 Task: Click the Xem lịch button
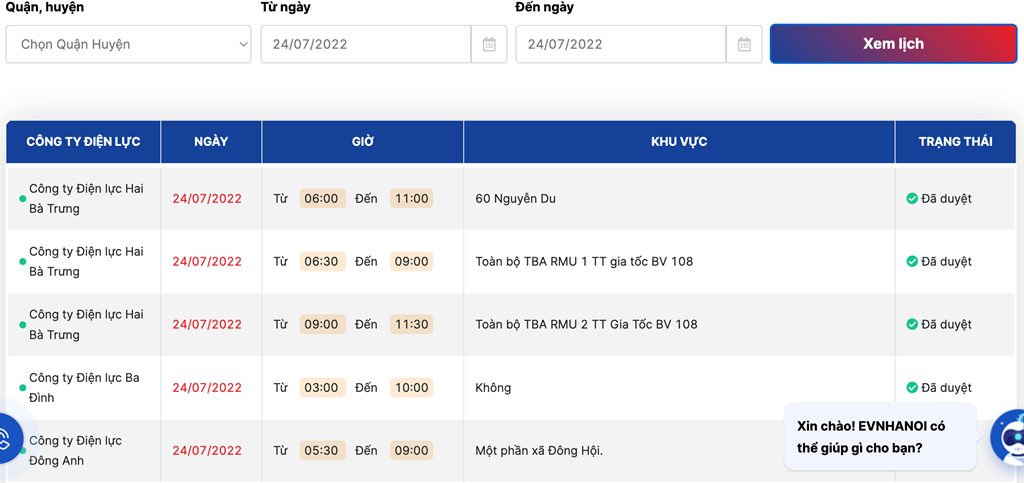pos(893,44)
